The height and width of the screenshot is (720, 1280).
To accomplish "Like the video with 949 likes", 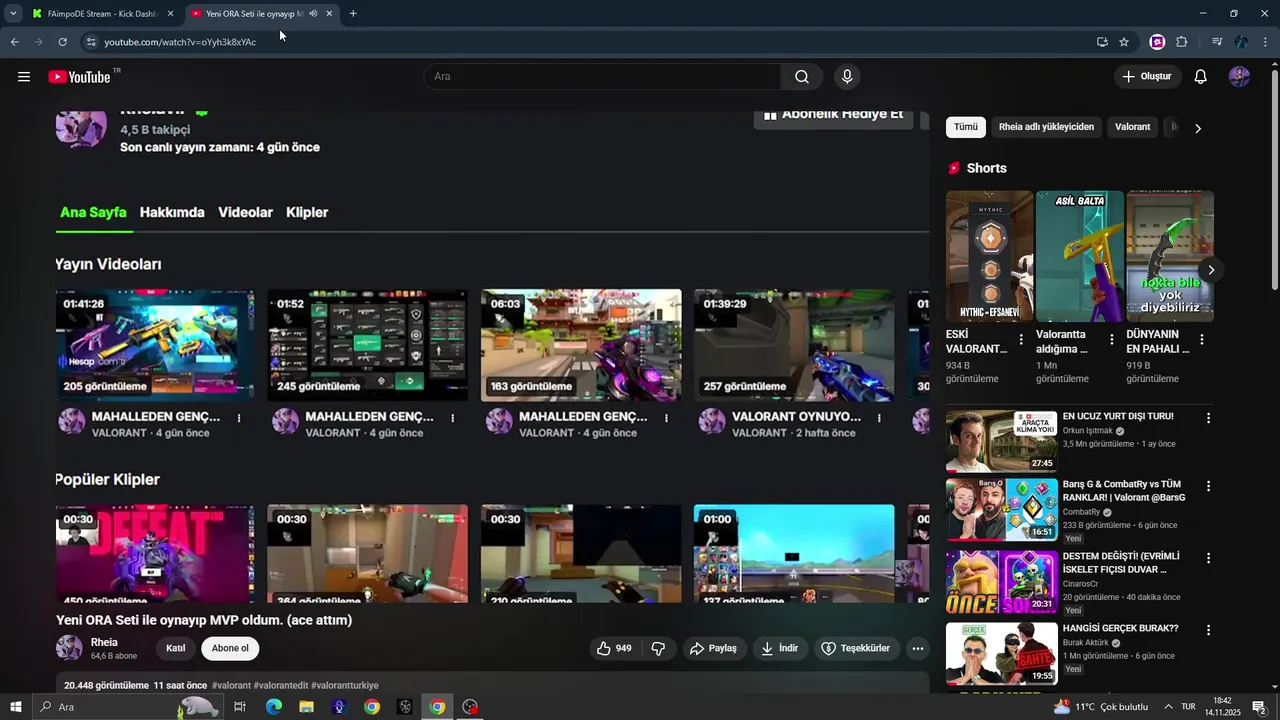I will pyautogui.click(x=614, y=648).
